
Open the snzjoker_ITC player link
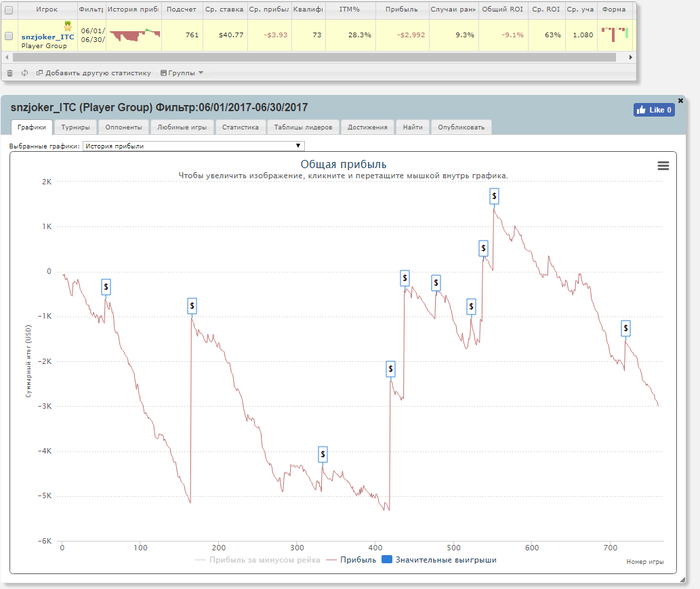48,37
